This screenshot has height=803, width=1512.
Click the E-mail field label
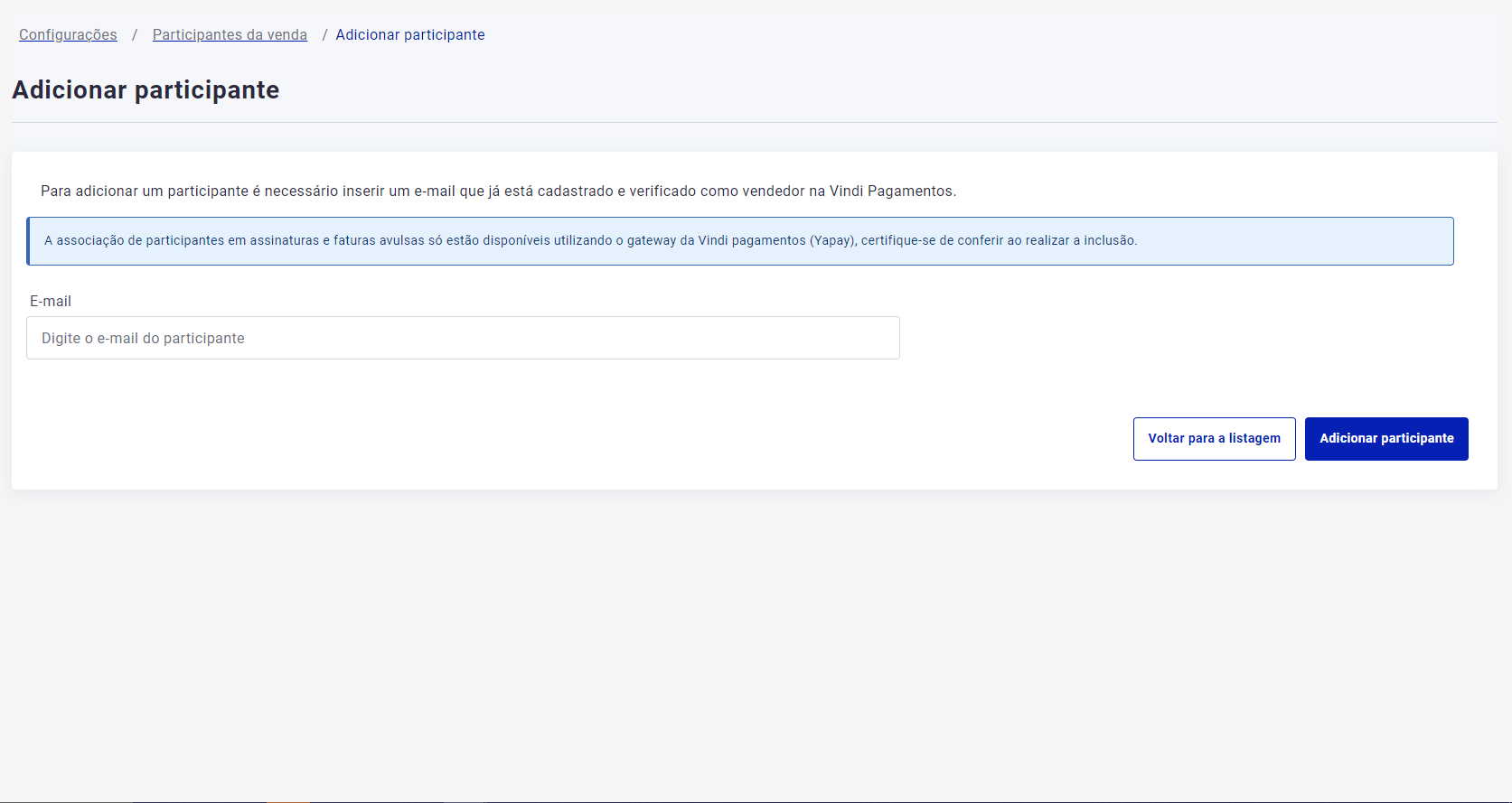[51, 301]
